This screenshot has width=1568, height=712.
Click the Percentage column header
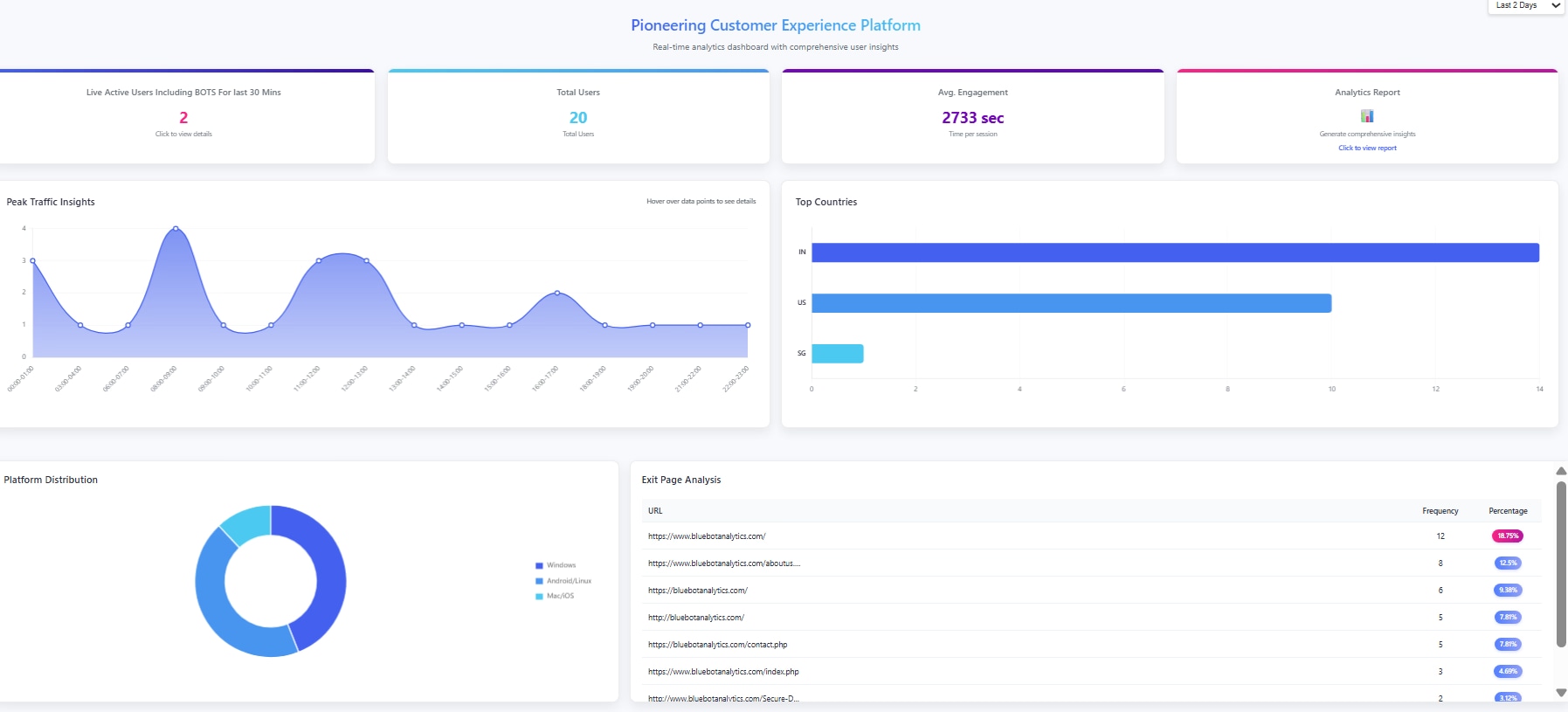click(x=1508, y=511)
